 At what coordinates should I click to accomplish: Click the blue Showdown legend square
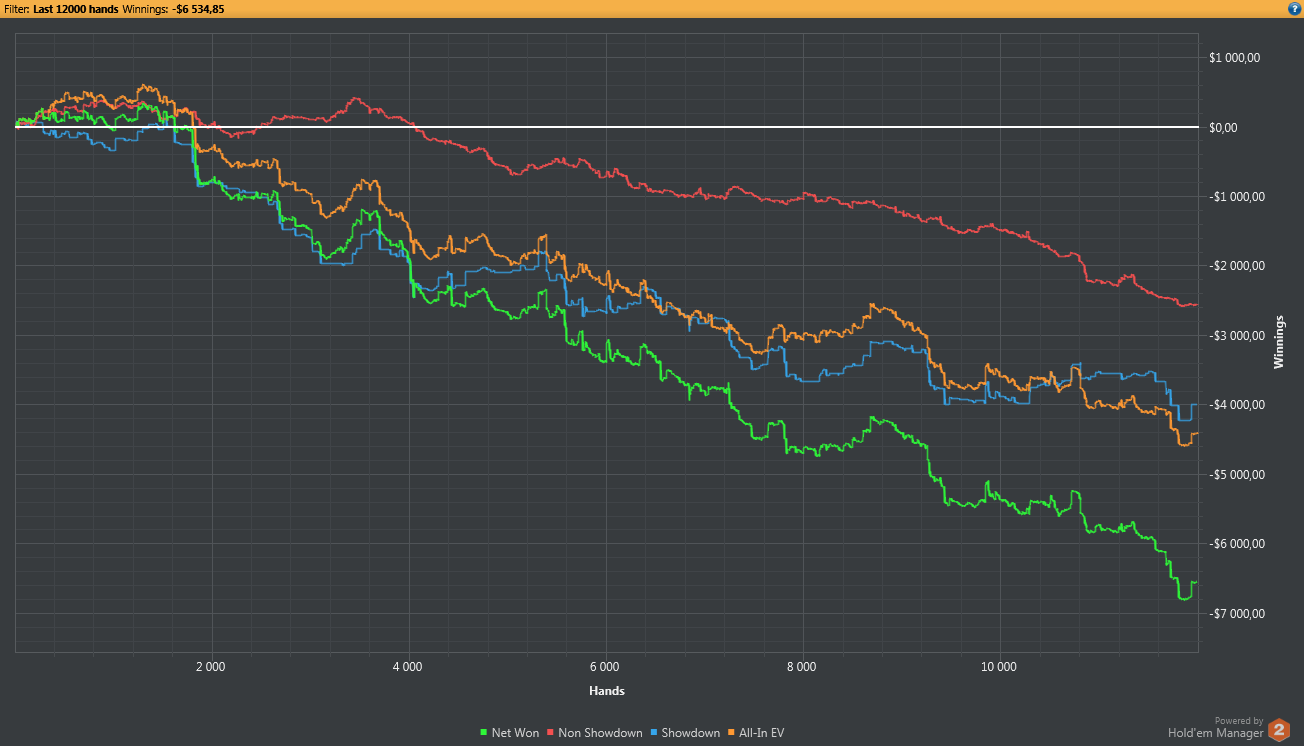(x=654, y=733)
